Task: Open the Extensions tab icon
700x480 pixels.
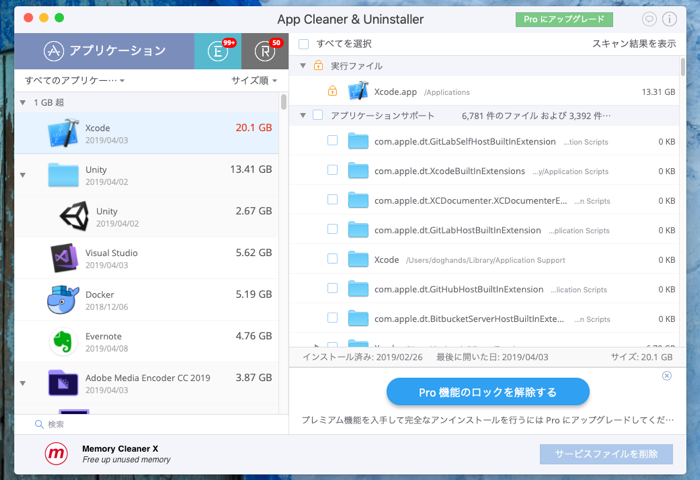Action: [217, 51]
